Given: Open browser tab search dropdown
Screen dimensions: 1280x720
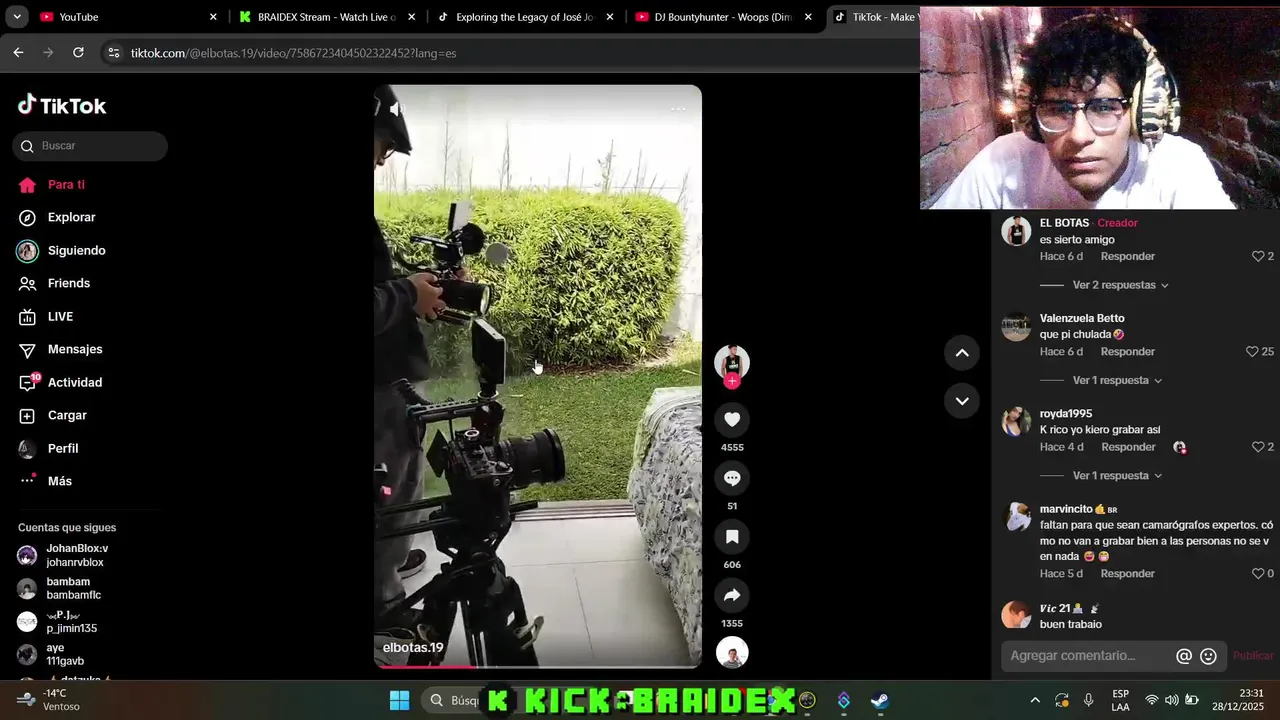Looking at the screenshot, I should click(x=16, y=17).
